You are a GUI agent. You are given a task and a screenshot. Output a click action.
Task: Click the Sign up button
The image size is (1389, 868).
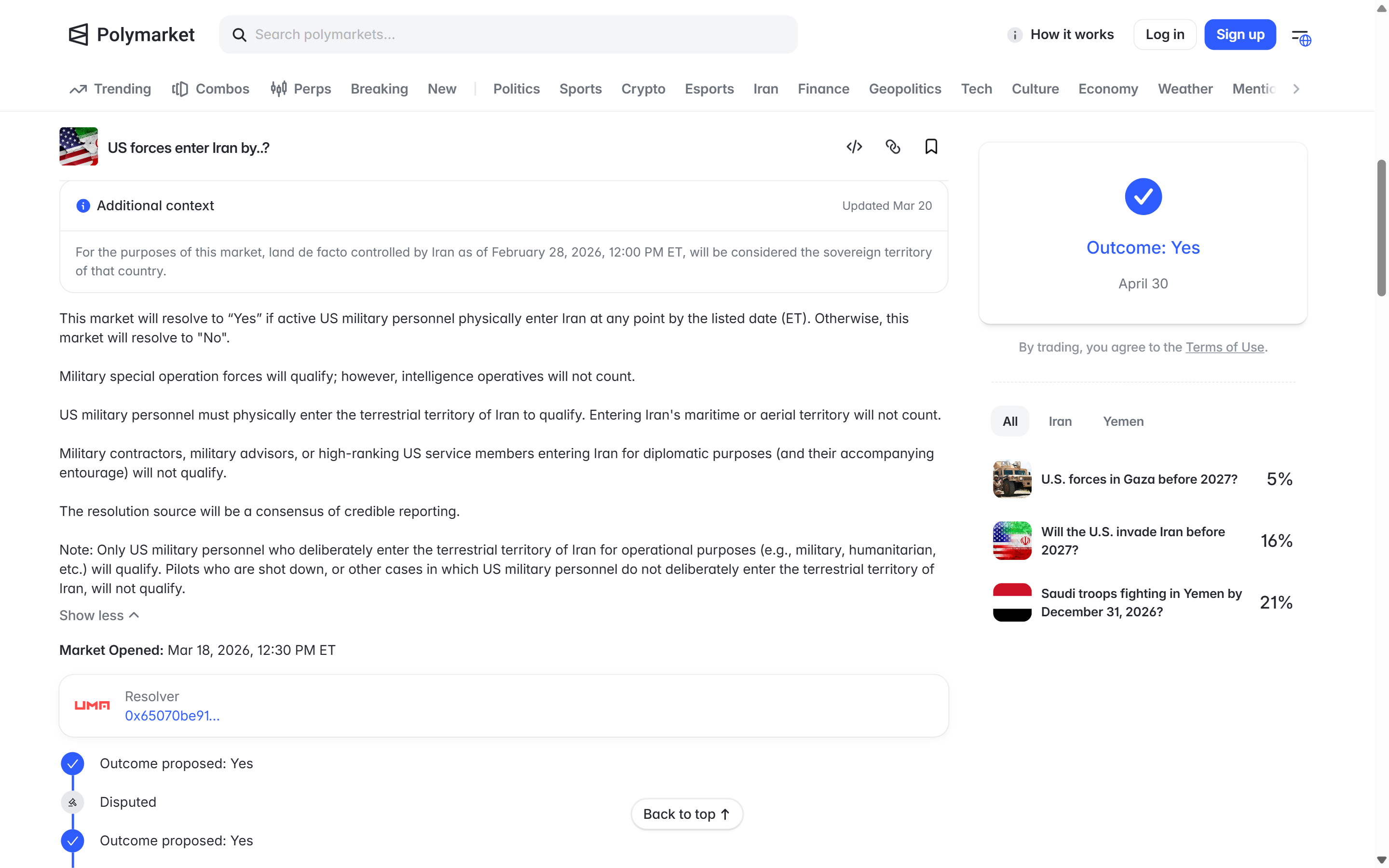[1240, 34]
